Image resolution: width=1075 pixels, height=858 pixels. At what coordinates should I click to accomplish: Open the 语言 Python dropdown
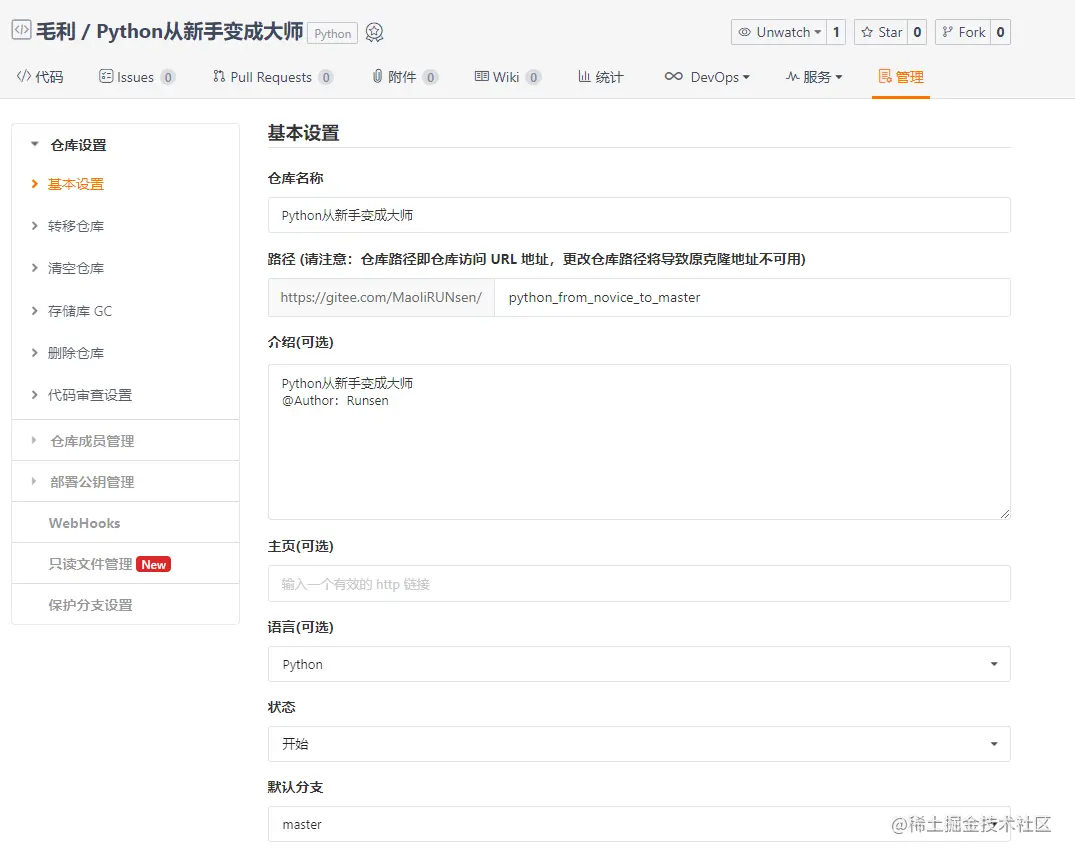point(639,664)
